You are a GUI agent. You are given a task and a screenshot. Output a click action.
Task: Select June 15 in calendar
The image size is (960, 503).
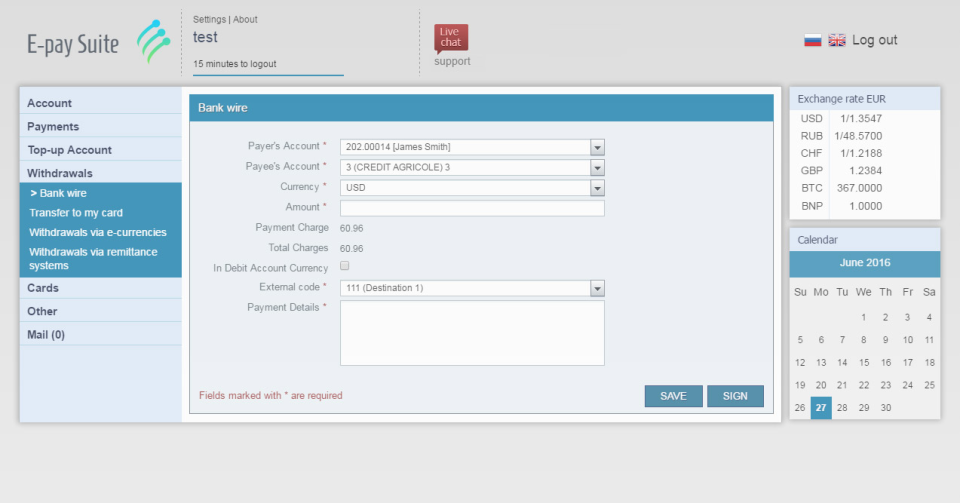coord(864,362)
